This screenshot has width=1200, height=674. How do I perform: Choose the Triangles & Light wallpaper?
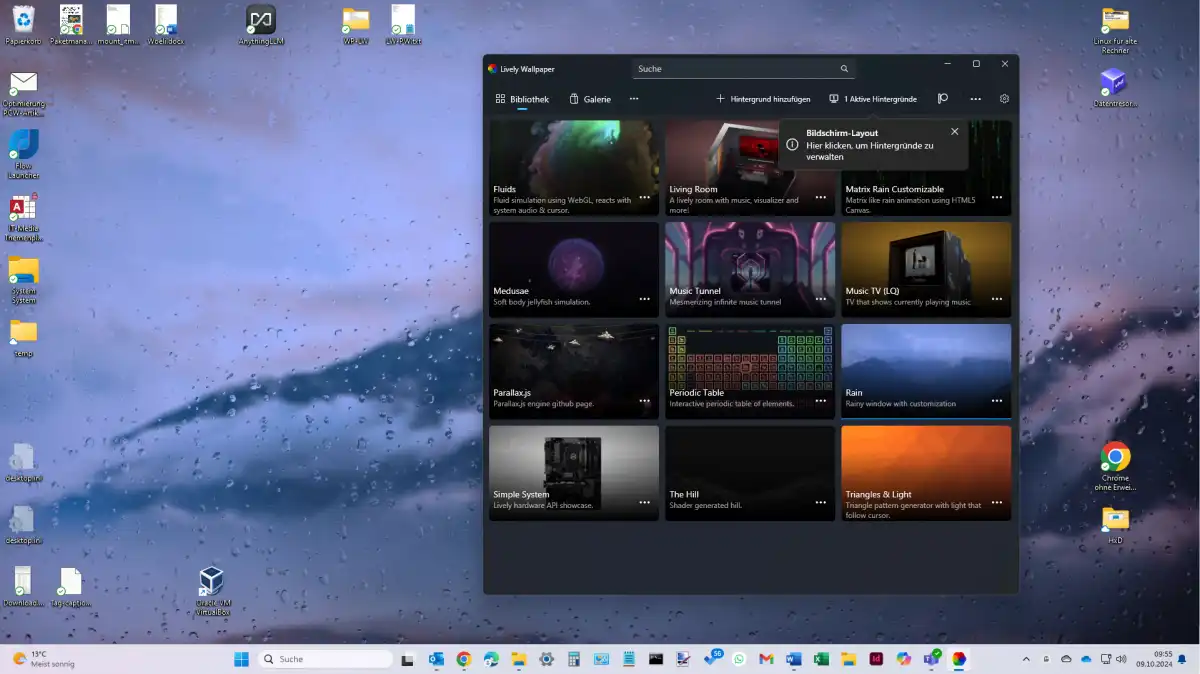point(926,463)
